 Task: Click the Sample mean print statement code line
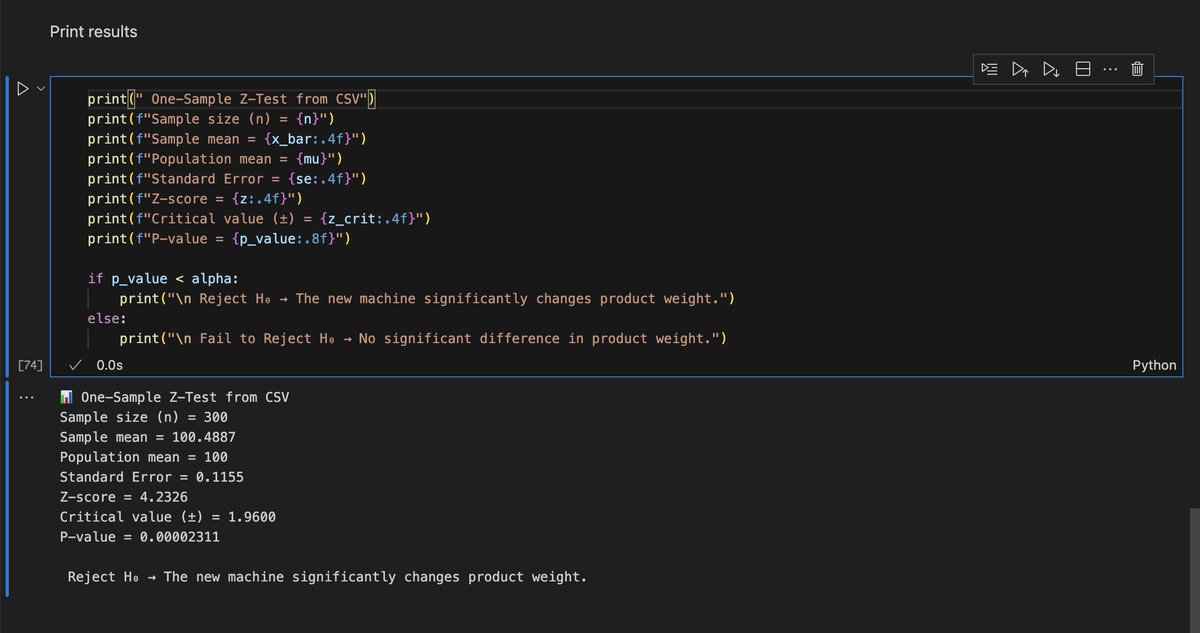(227, 139)
